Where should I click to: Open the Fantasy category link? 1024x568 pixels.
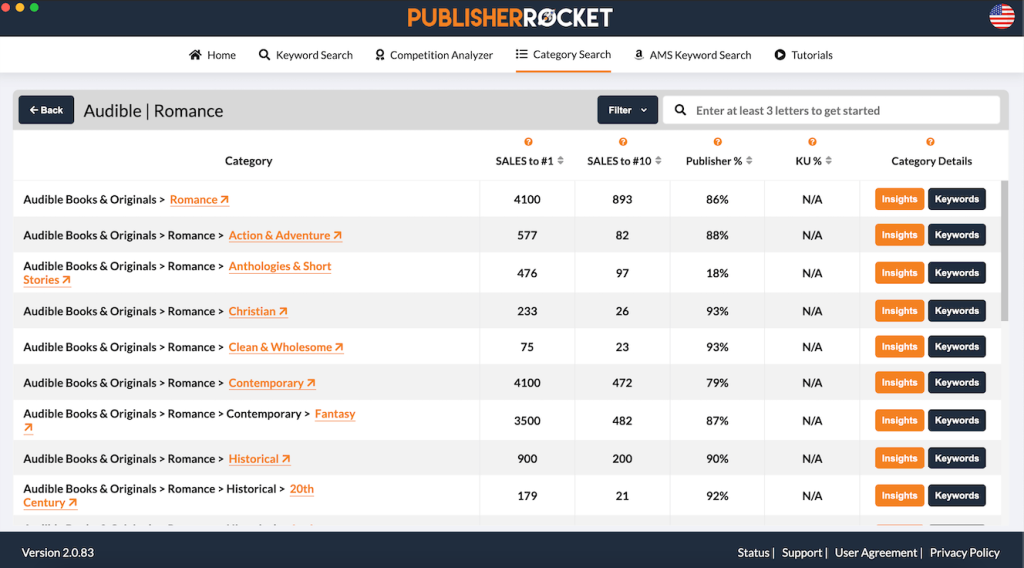(335, 414)
